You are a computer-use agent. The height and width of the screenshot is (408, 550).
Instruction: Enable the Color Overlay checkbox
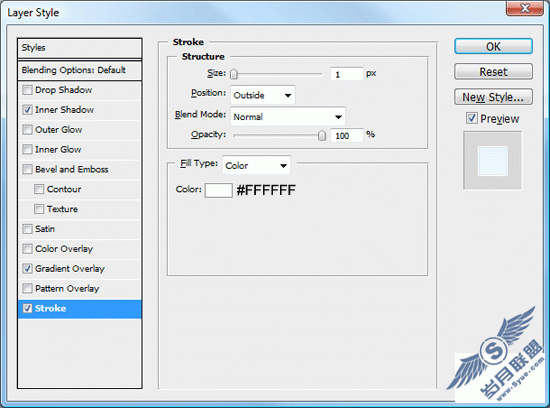[x=27, y=249]
